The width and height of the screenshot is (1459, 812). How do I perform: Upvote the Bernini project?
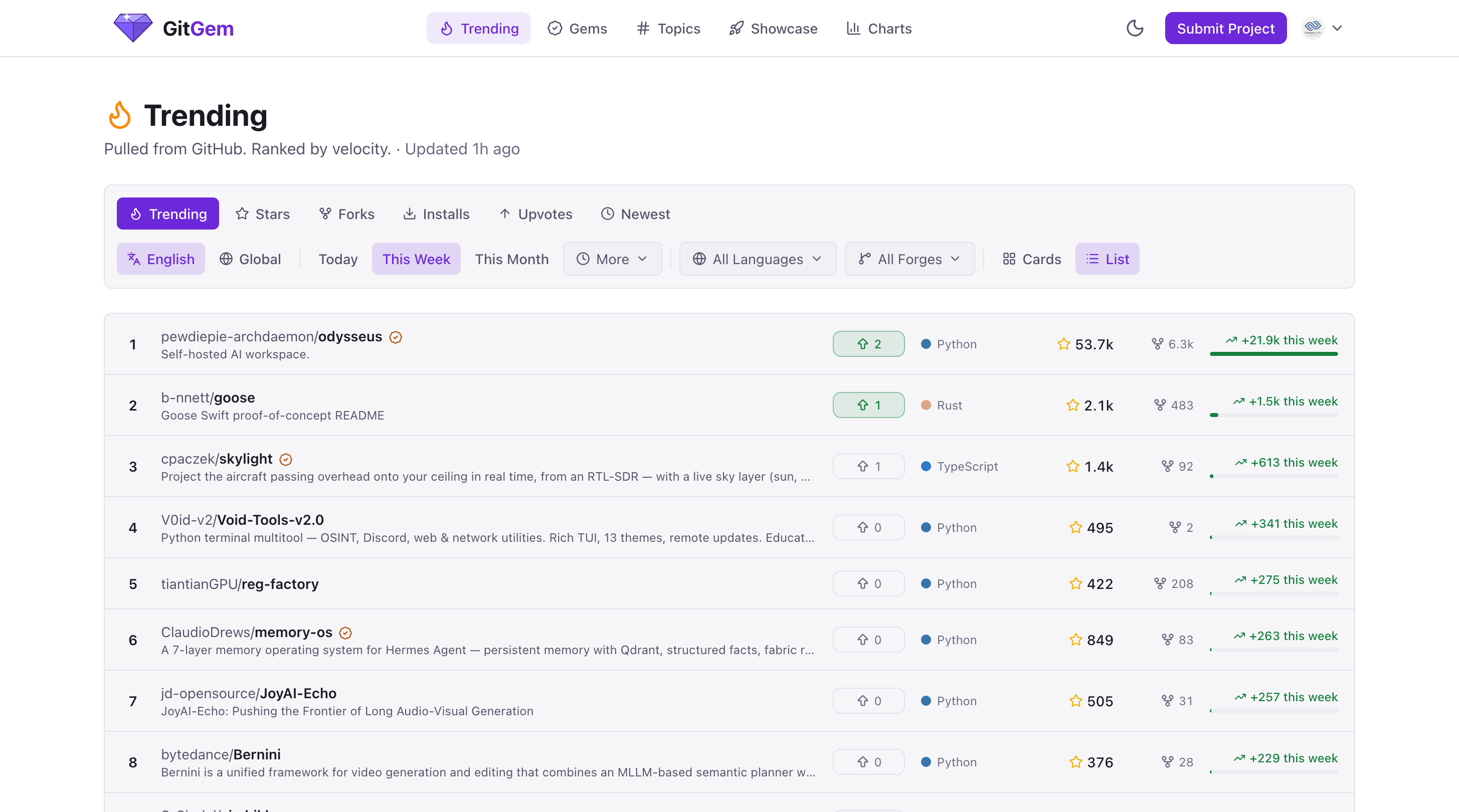coord(868,761)
